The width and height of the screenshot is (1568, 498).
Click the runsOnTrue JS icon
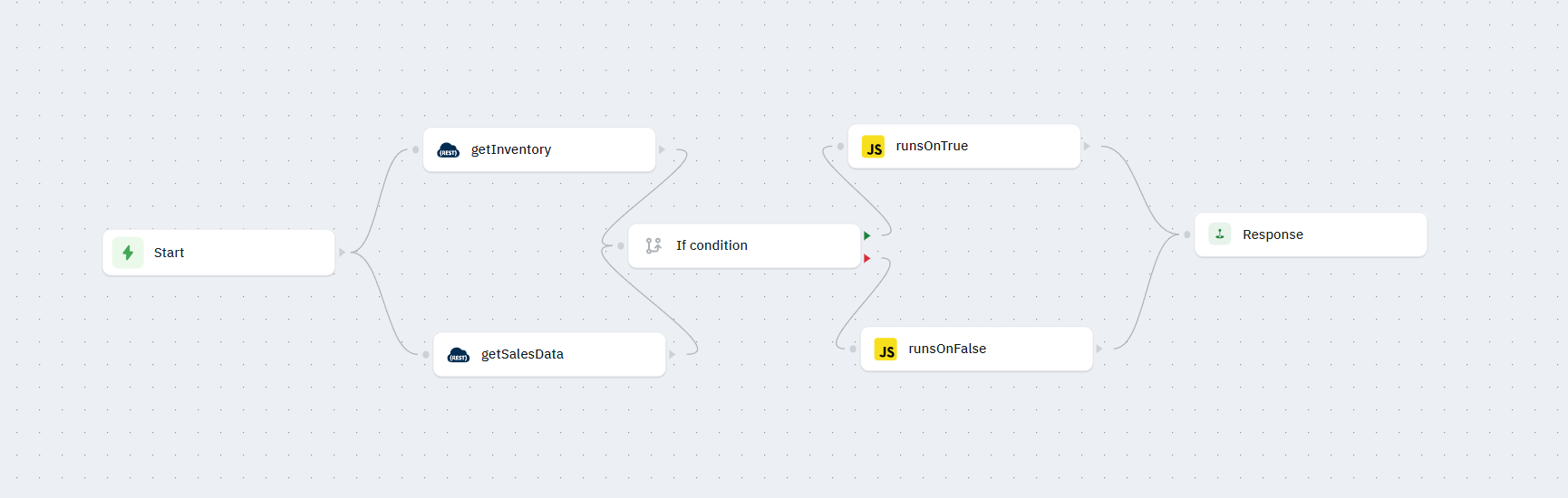pos(873,148)
